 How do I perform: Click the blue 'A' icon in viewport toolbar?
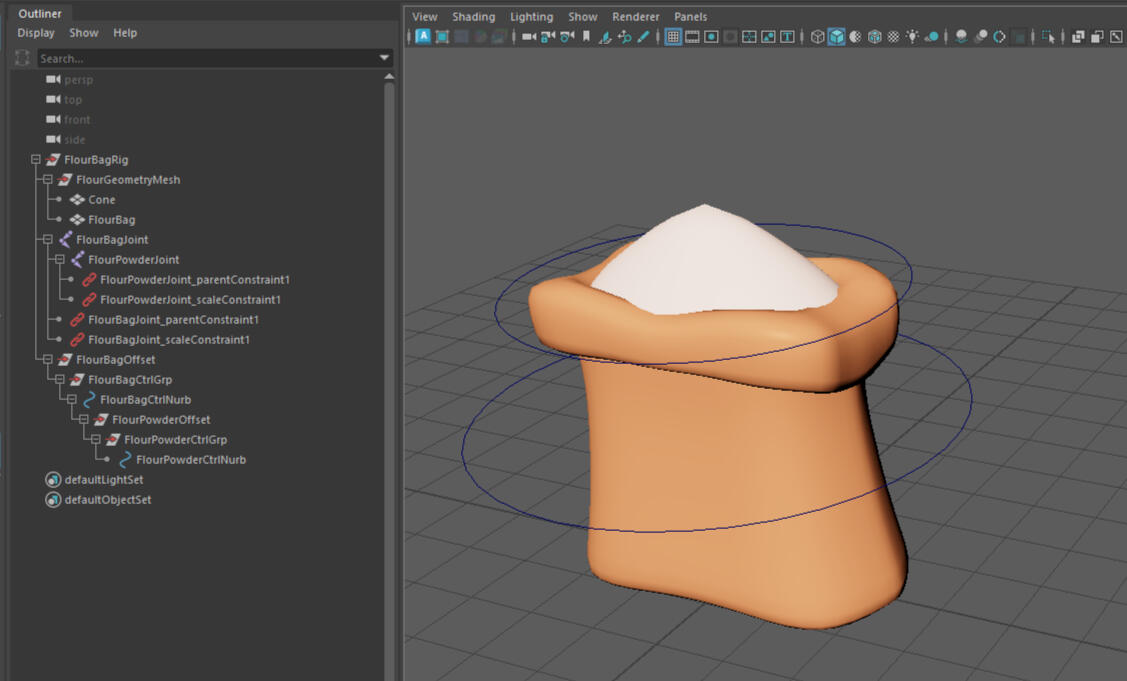click(423, 36)
